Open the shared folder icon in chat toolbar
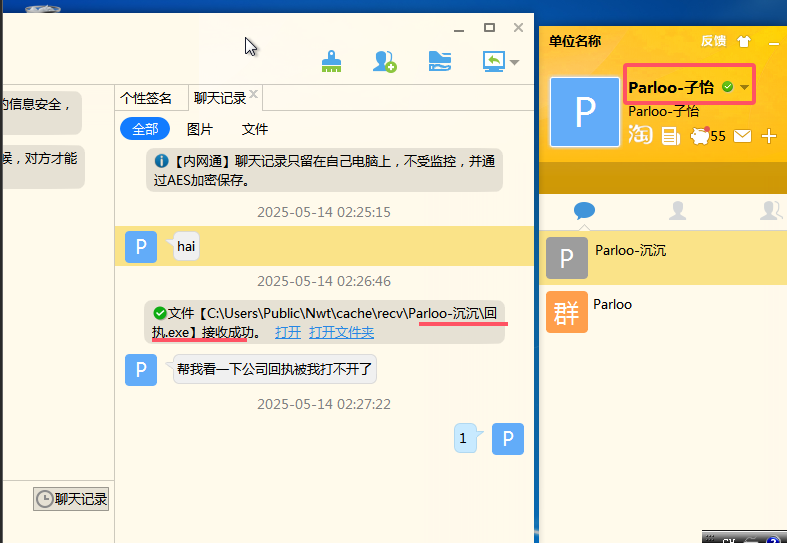Screen dimensions: 787x543 coord(440,61)
